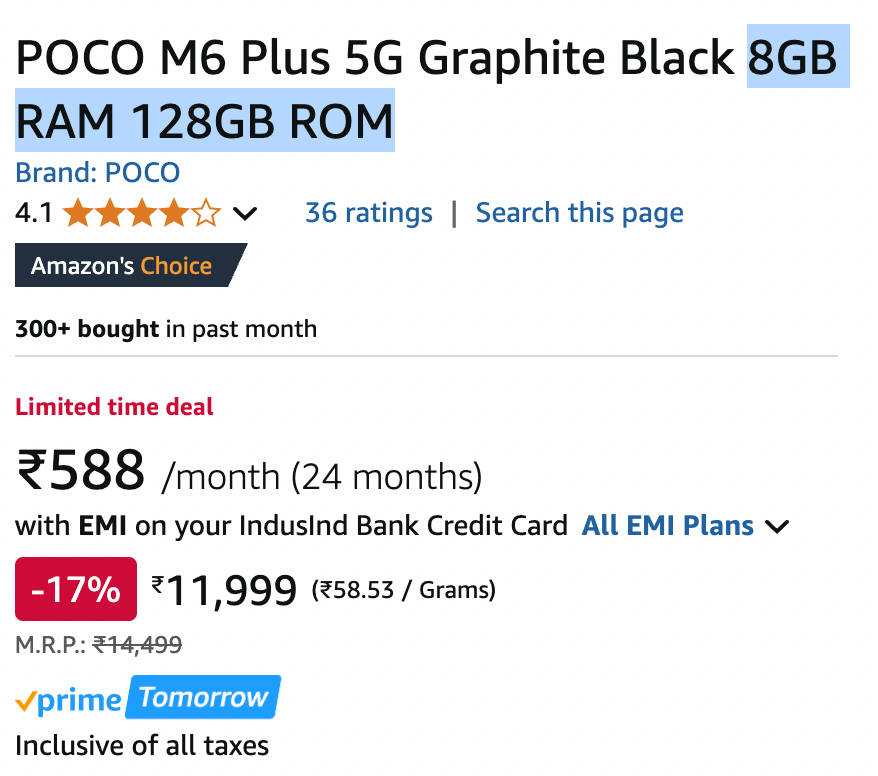
Task: Open the Brand: POCO store link
Action: [x=97, y=172]
